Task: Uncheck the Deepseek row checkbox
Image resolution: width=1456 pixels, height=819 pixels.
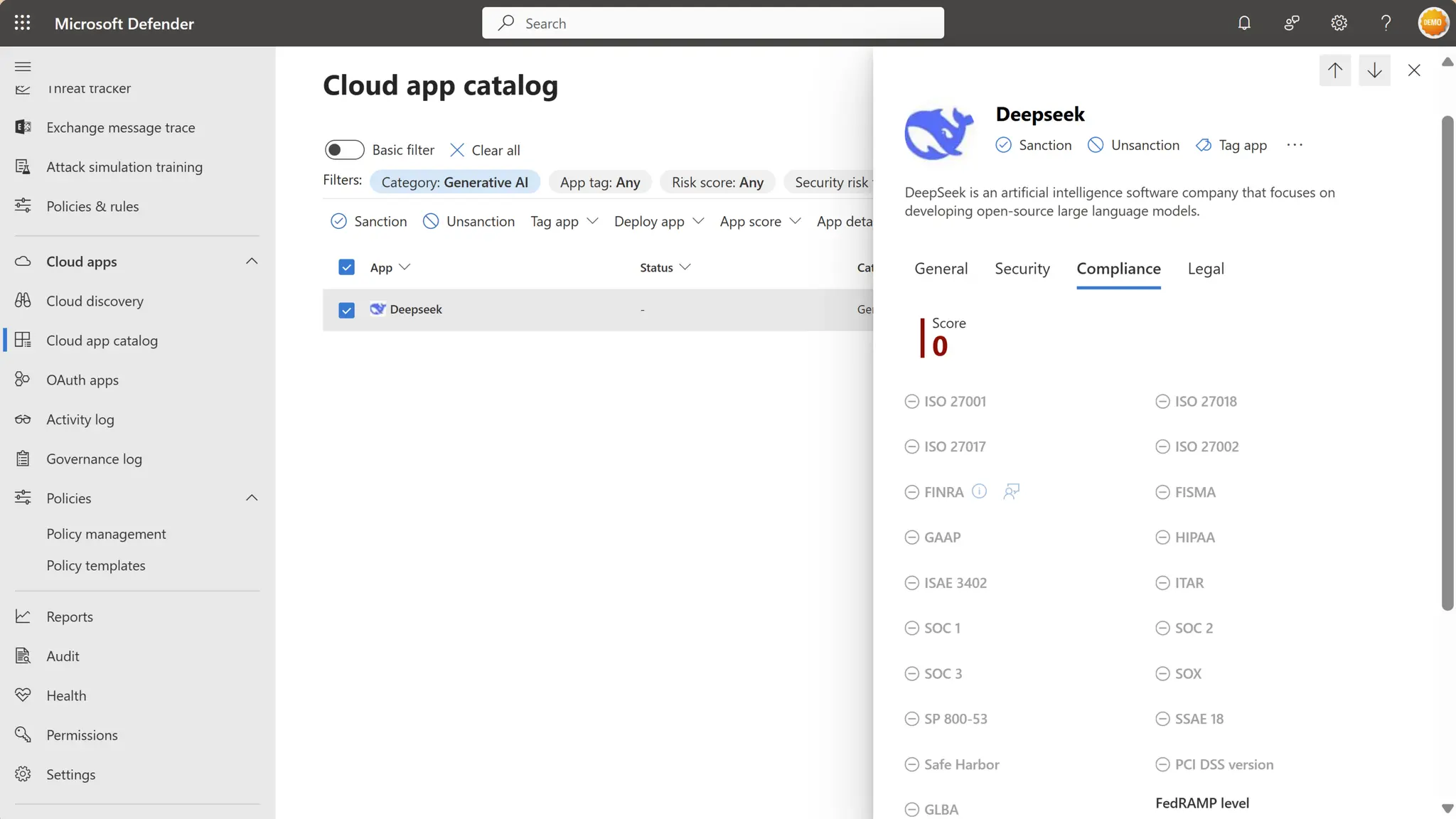Action: 346,310
